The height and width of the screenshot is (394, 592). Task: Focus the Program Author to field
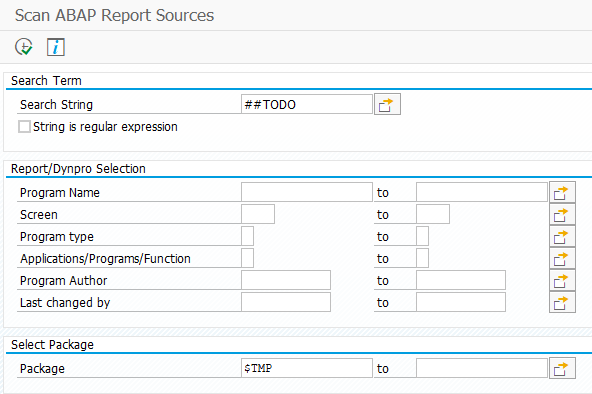pyautogui.click(x=461, y=280)
